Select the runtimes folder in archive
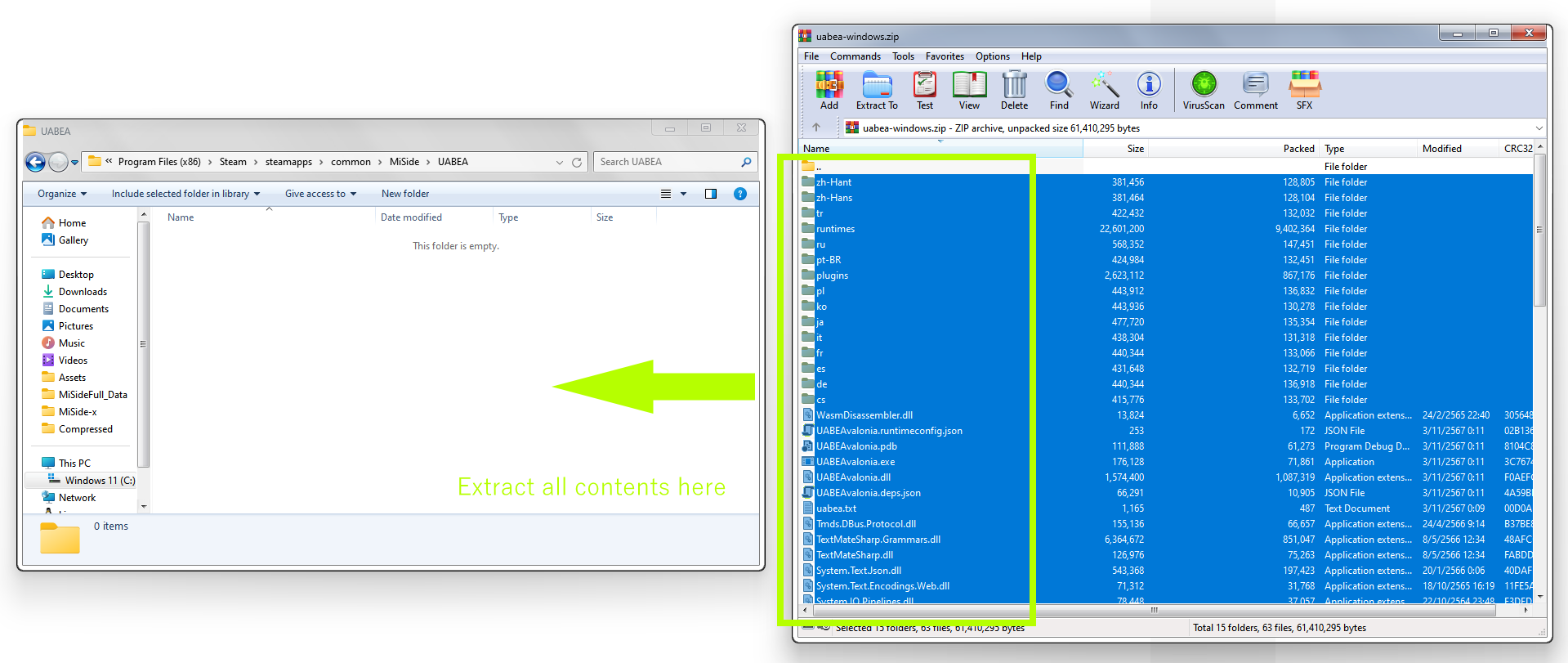 [x=1167, y=229]
